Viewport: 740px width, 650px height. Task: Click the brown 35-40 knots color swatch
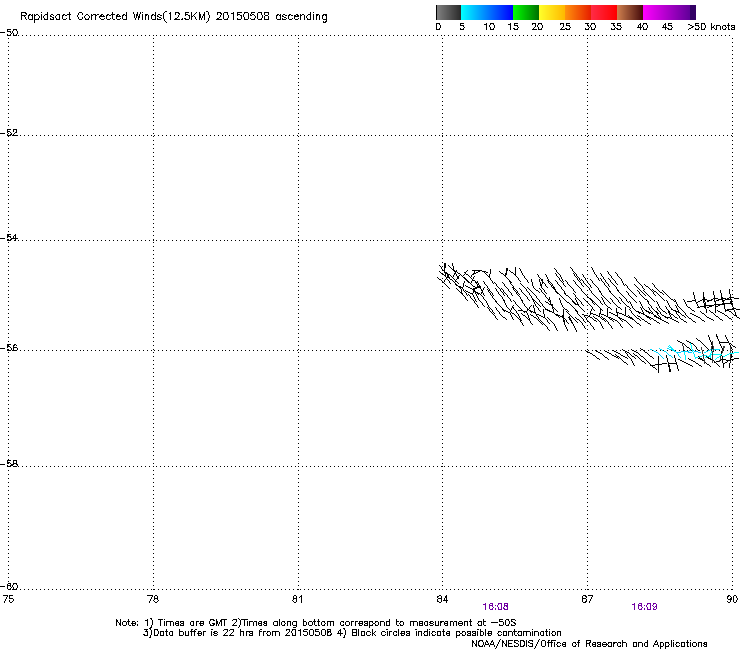[630, 12]
